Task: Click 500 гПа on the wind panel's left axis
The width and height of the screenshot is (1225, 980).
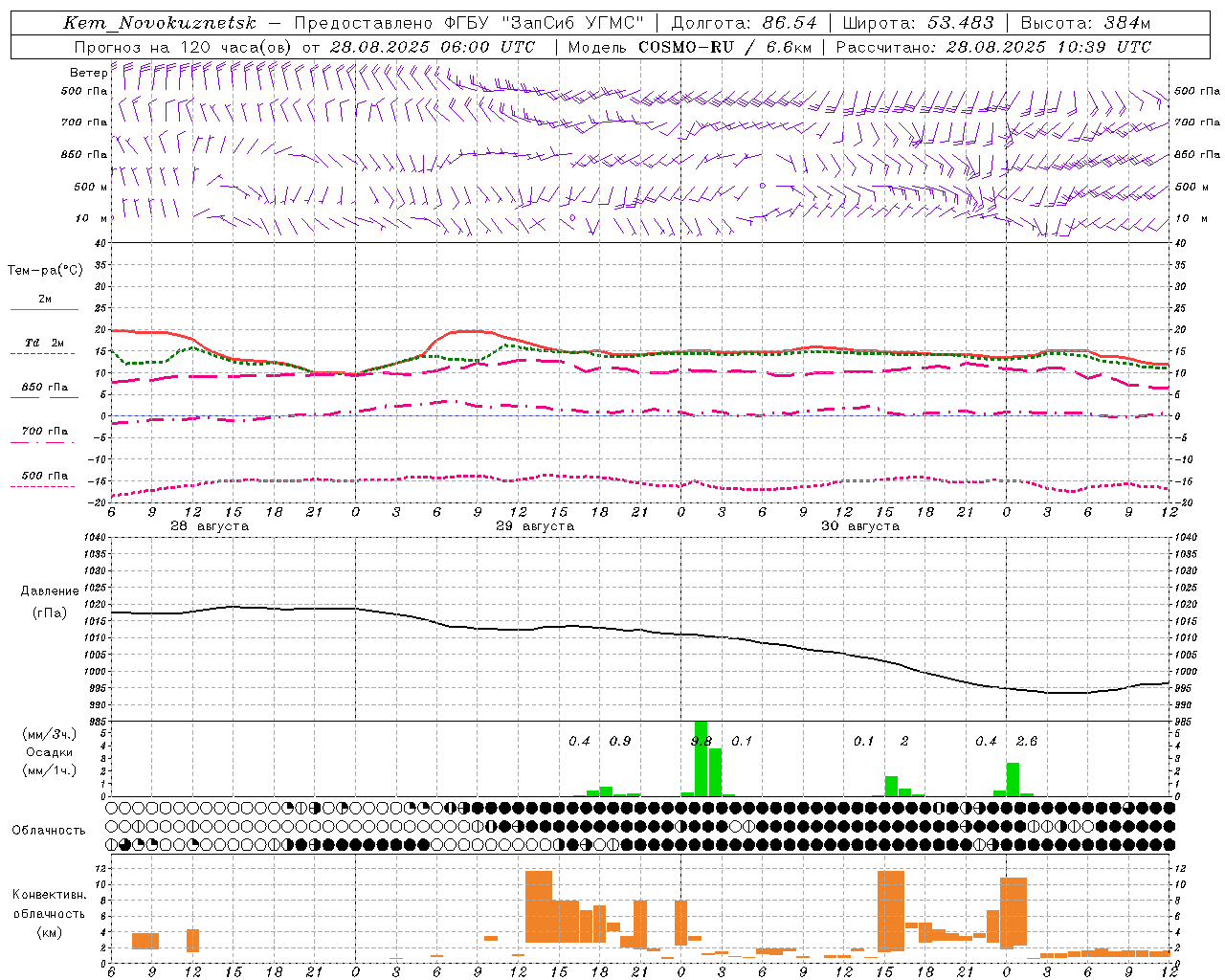Action: coord(84,92)
